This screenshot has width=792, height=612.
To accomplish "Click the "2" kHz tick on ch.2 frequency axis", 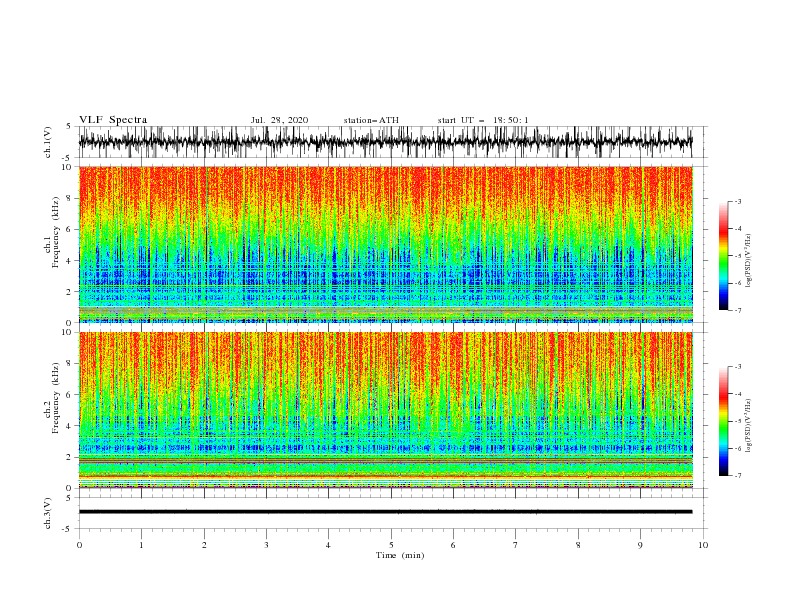I will coord(69,457).
